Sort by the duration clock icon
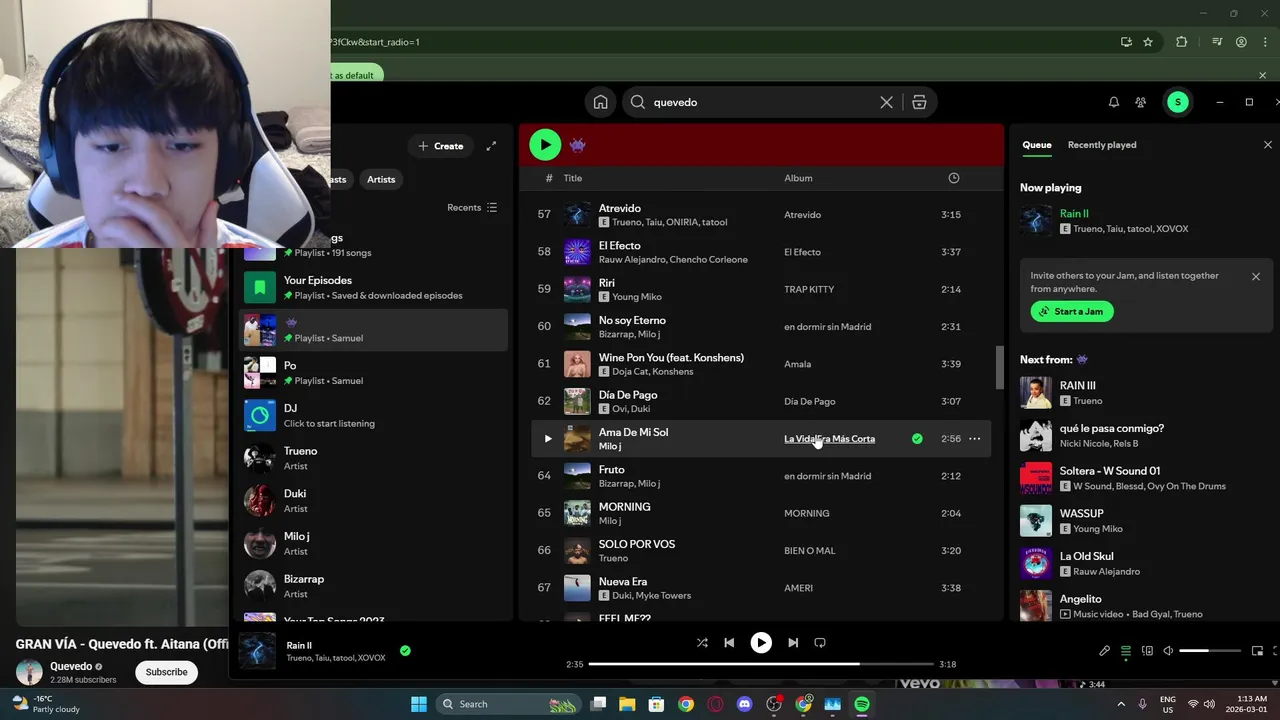 (953, 178)
